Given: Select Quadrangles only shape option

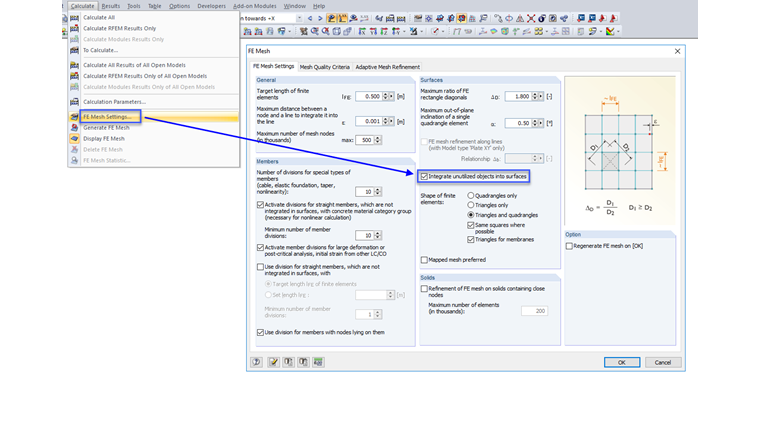Looking at the screenshot, I should coord(471,196).
